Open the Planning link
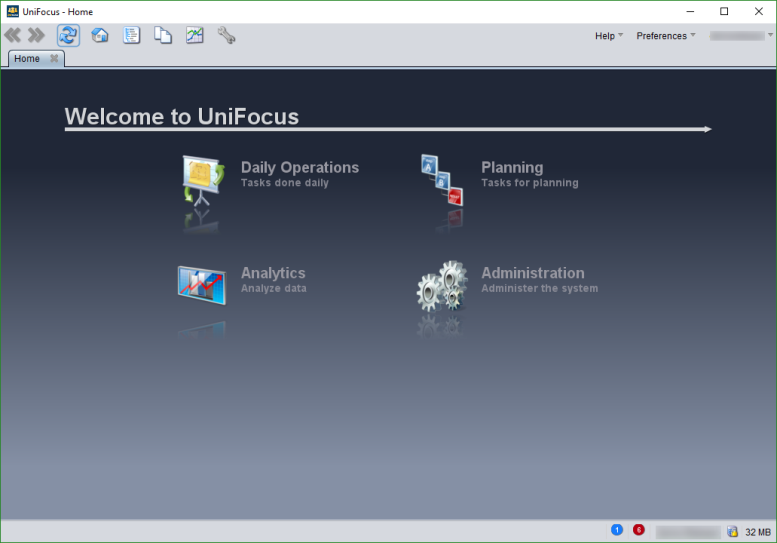The width and height of the screenshot is (777, 543). pyautogui.click(x=512, y=167)
